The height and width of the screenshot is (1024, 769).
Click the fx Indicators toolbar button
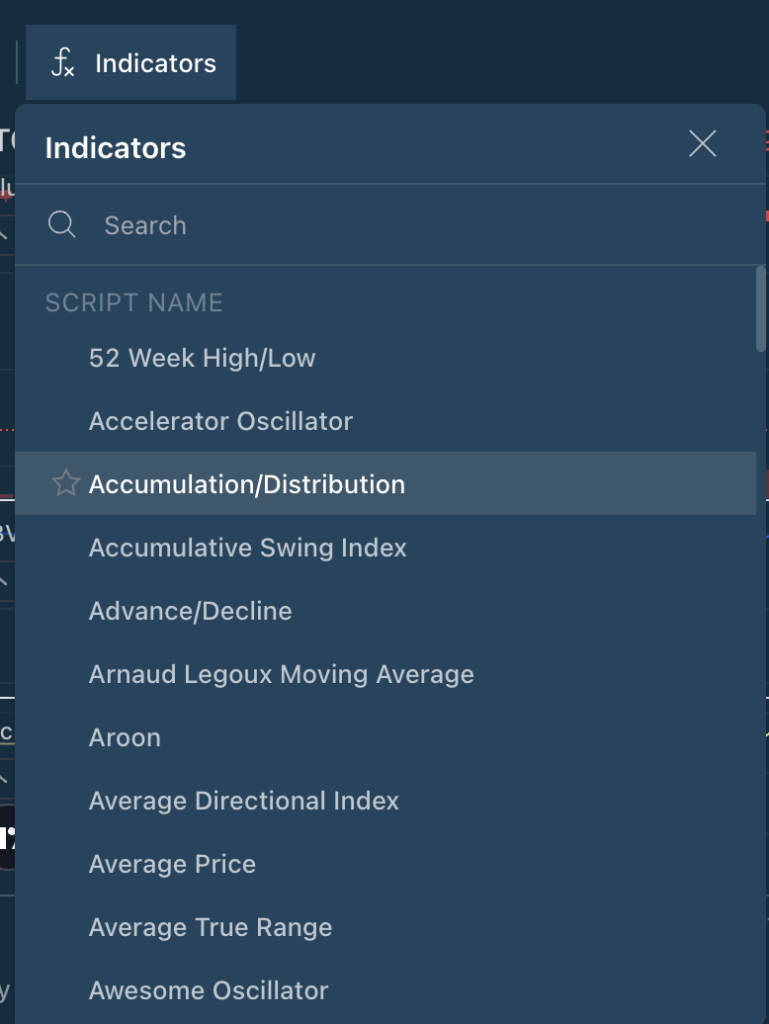132,63
